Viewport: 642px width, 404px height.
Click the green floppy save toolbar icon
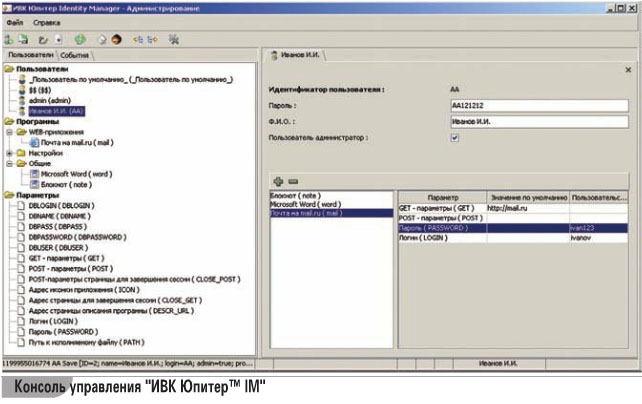(x=24, y=39)
